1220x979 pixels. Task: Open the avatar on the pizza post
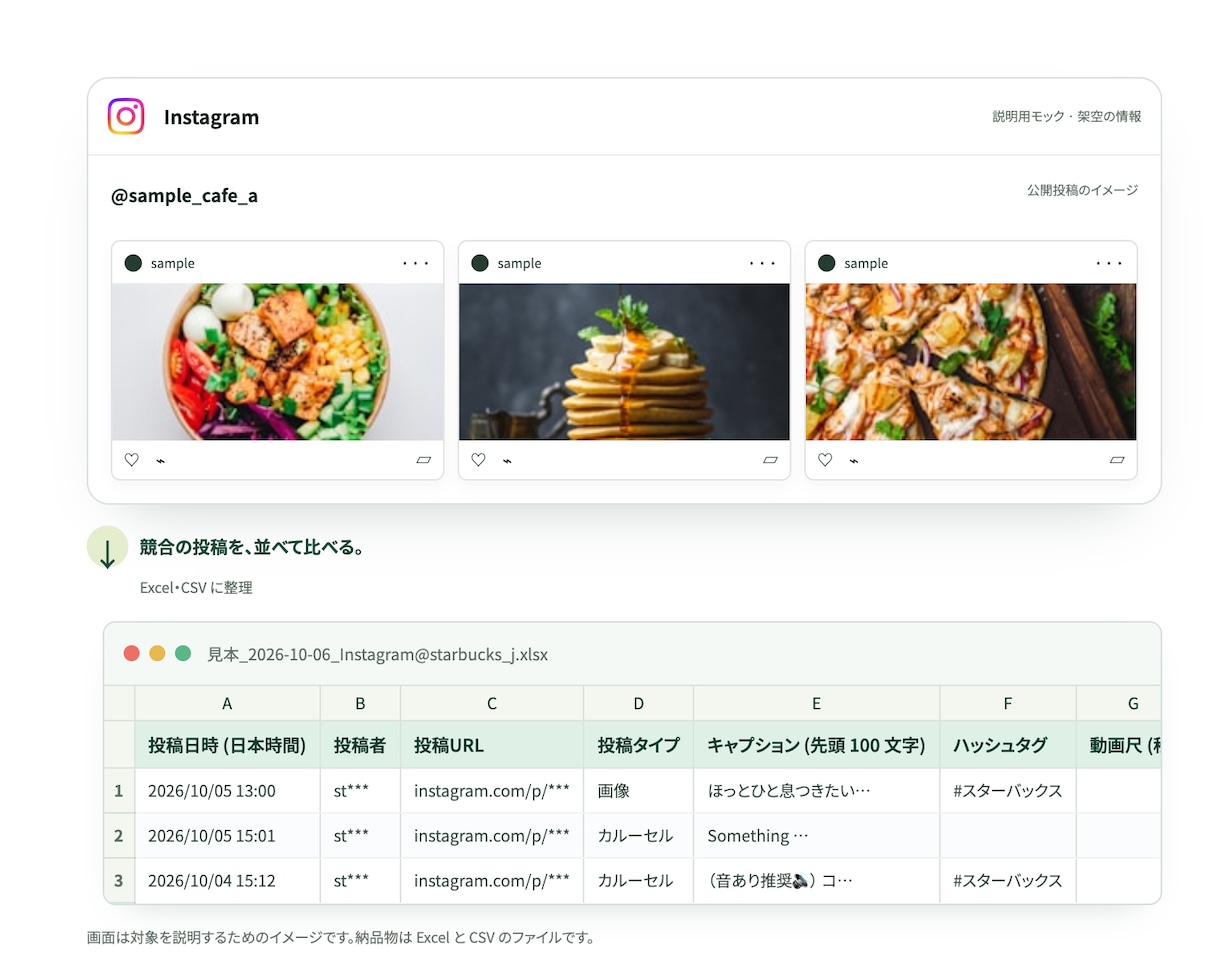pyautogui.click(x=827, y=263)
